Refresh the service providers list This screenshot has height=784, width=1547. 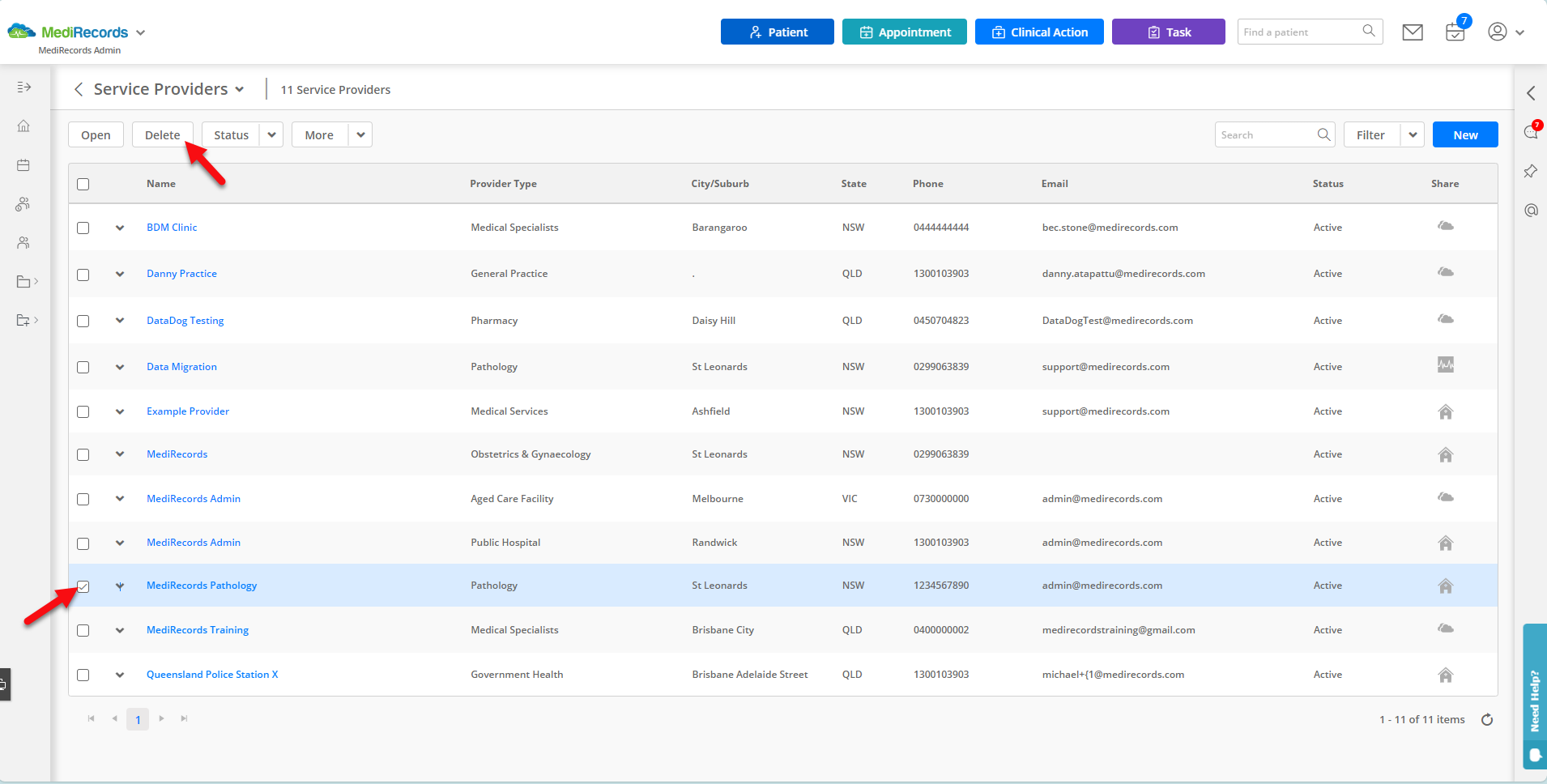(x=1487, y=719)
